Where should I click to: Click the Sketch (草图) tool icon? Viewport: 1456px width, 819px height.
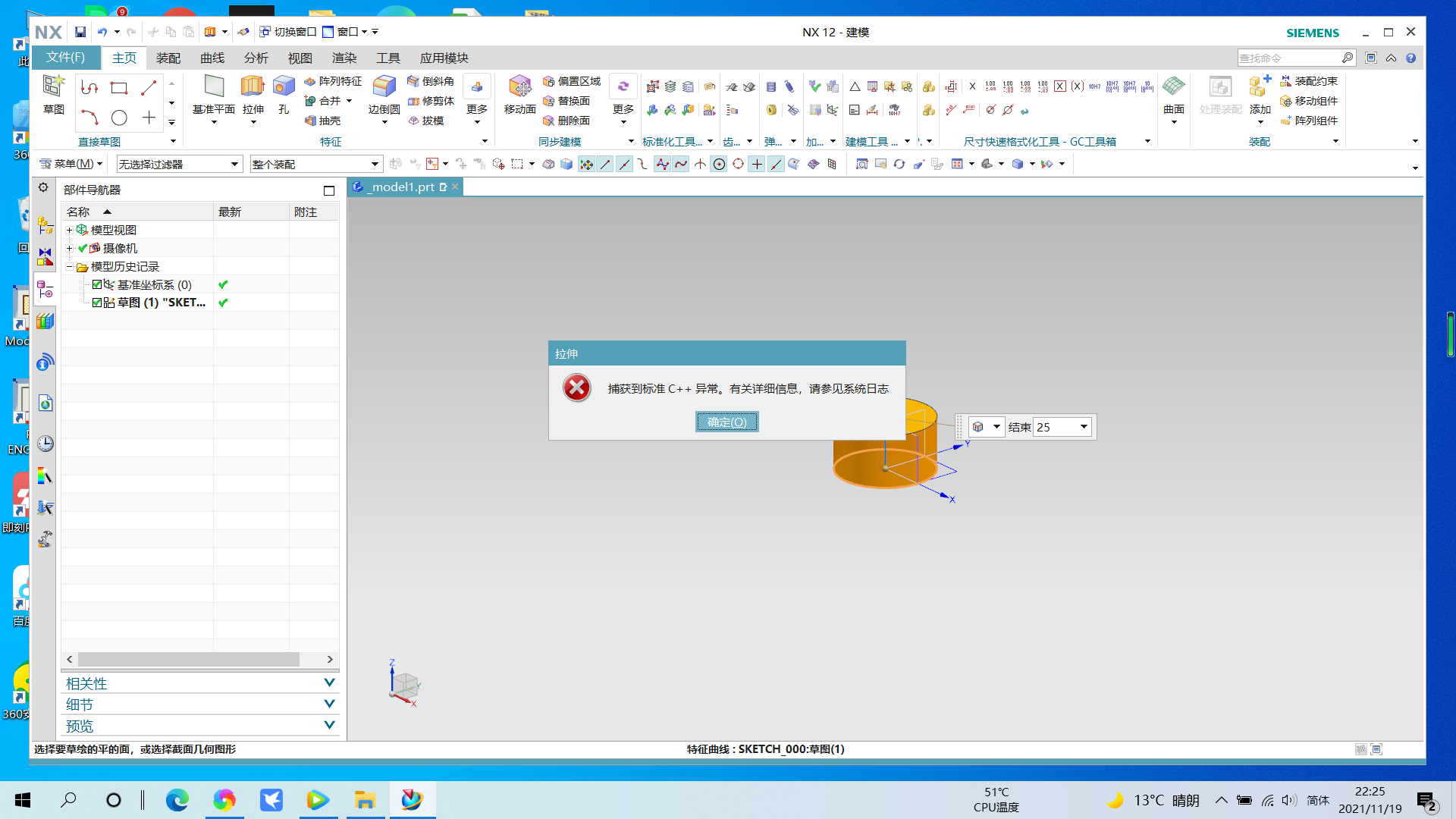(x=53, y=94)
